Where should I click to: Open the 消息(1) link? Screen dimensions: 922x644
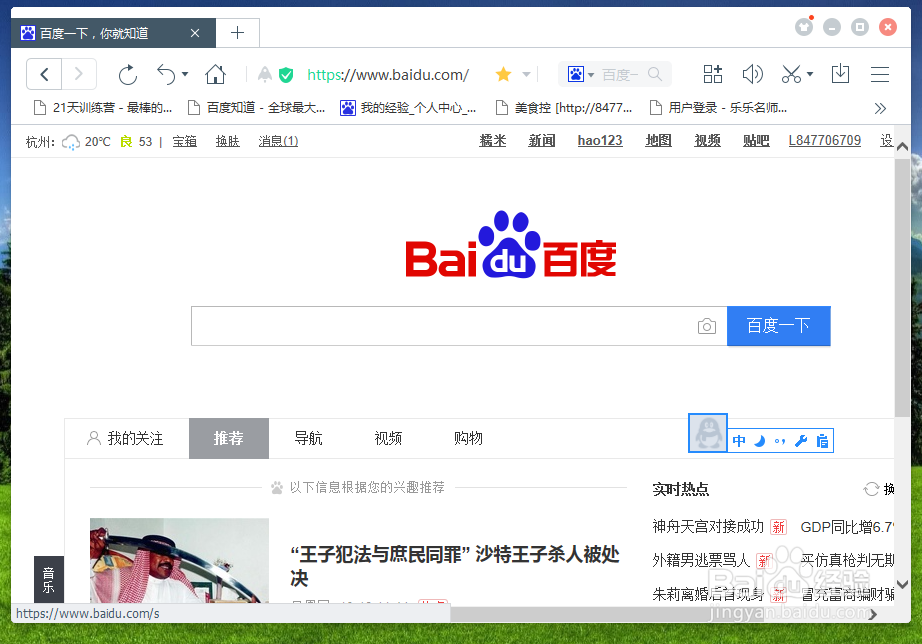tap(278, 141)
